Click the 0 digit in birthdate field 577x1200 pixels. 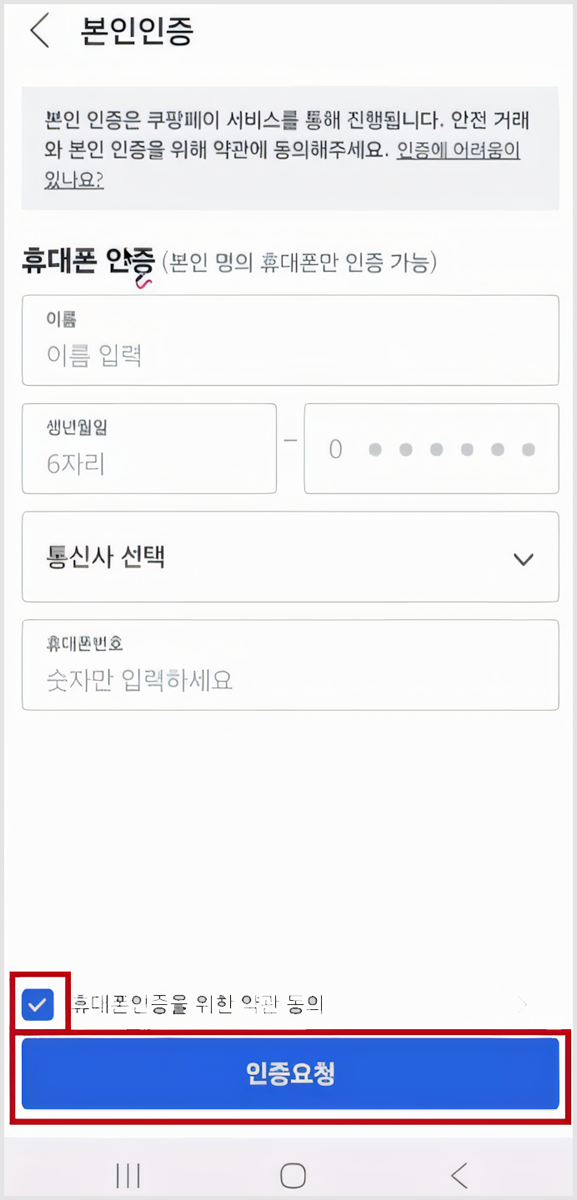(x=335, y=448)
